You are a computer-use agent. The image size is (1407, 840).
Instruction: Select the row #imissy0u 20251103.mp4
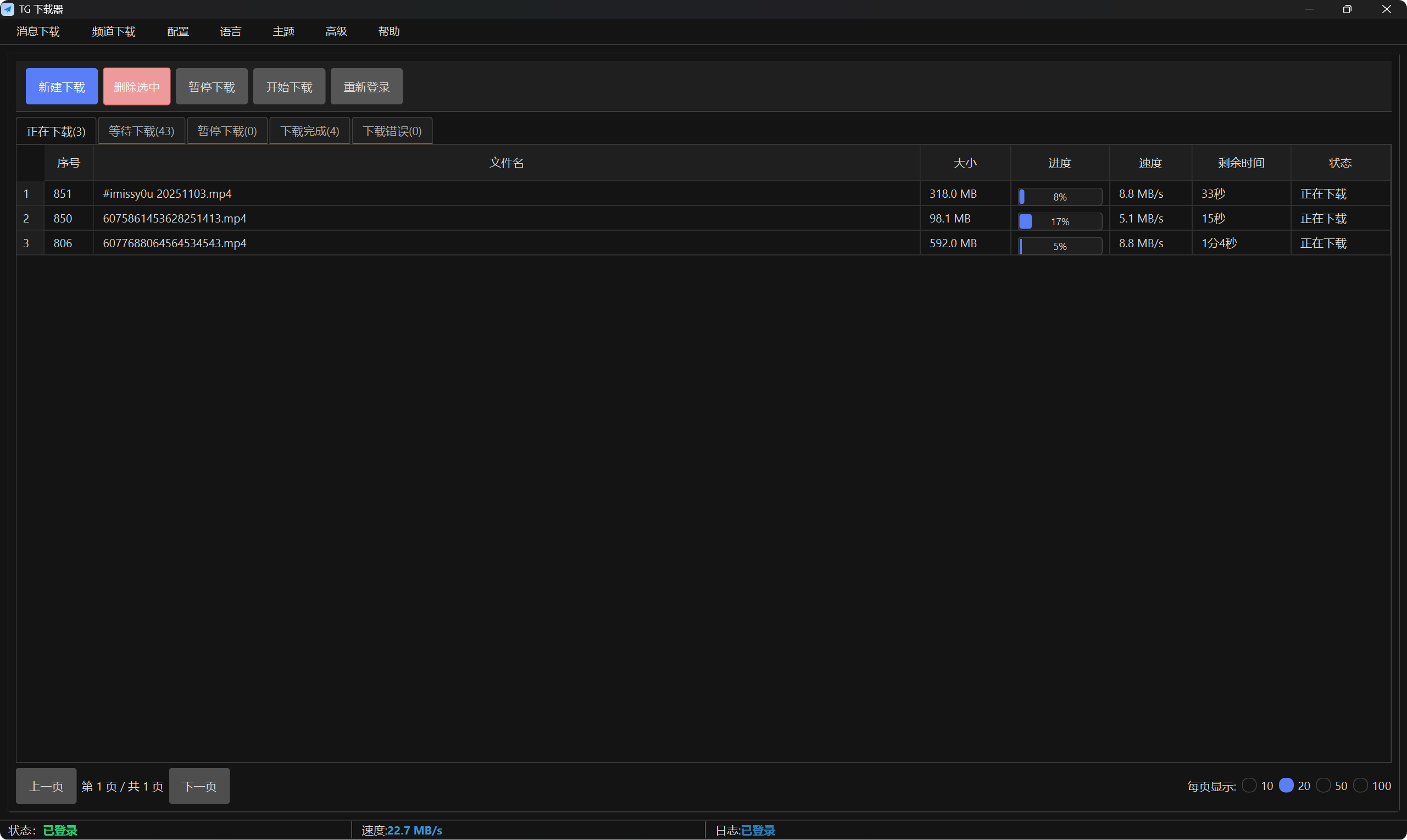pos(167,193)
